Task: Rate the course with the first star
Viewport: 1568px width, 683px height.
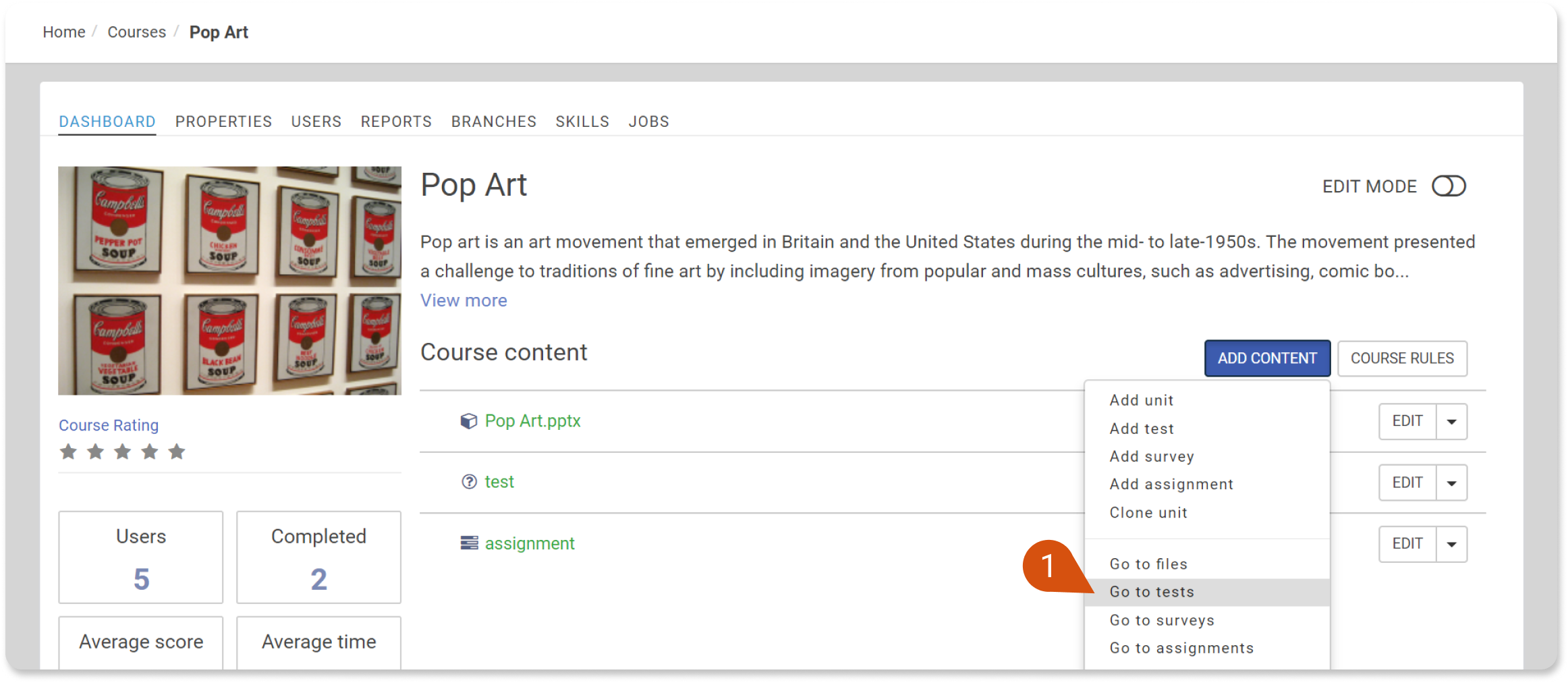Action: 68,452
